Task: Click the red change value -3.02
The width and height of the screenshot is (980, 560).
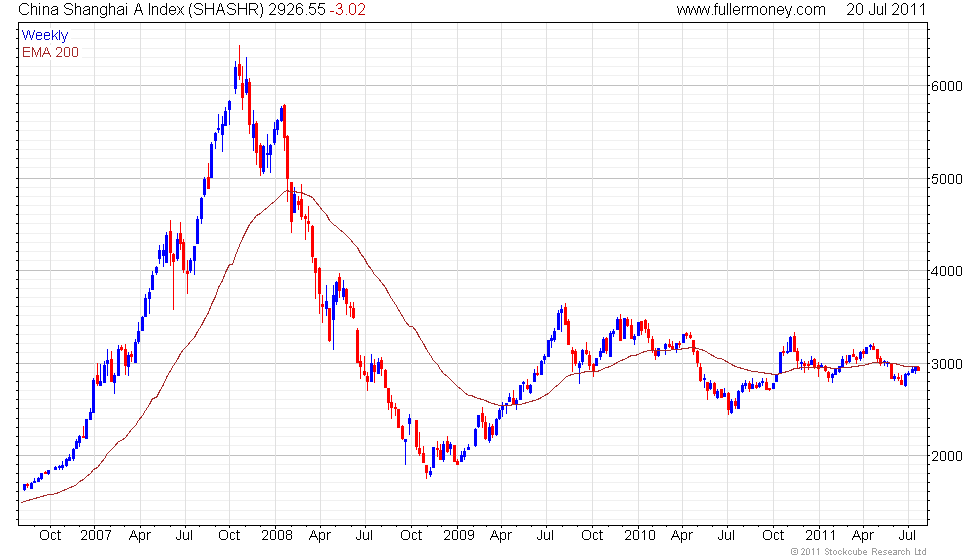Action: click(x=348, y=9)
